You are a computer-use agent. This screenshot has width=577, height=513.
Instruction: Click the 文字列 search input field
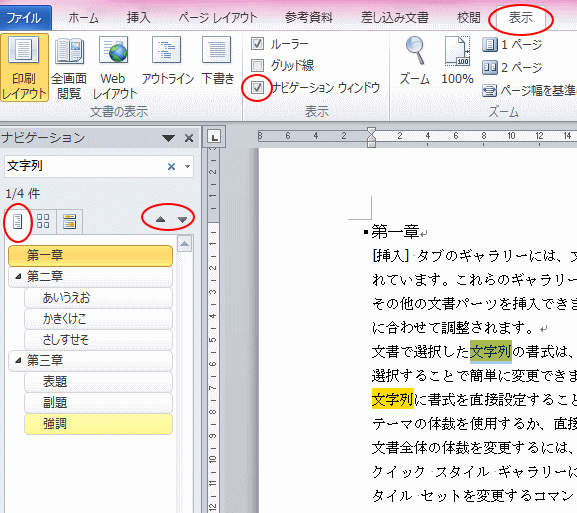pyautogui.click(x=85, y=166)
